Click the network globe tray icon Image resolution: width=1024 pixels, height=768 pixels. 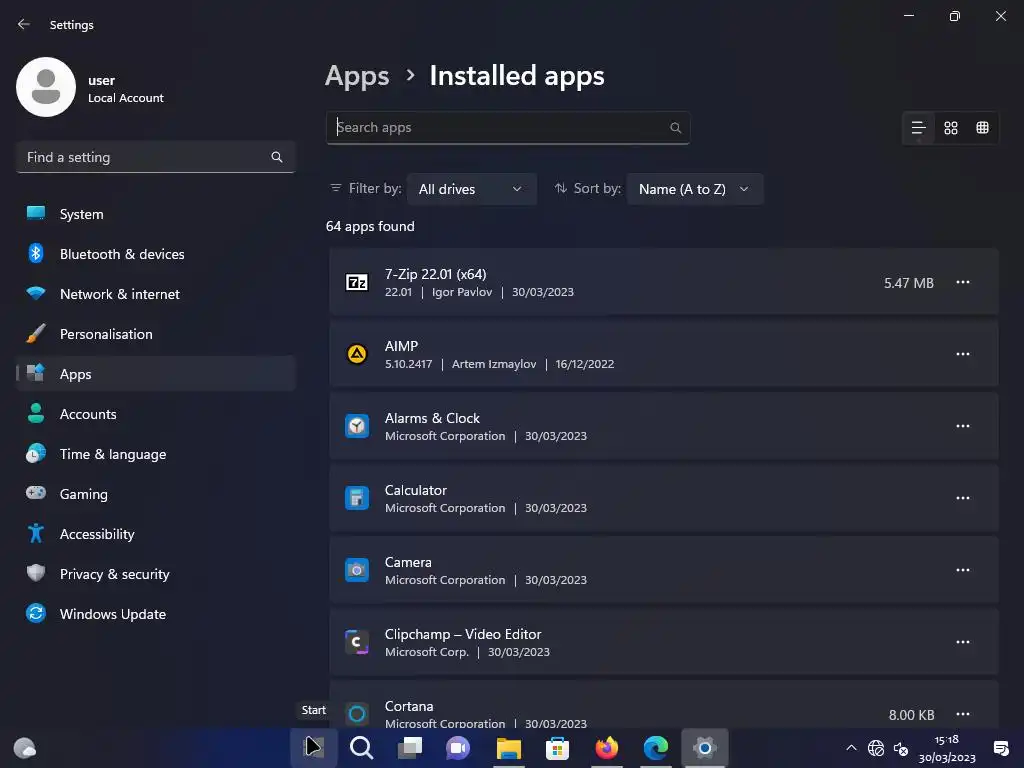click(x=876, y=748)
